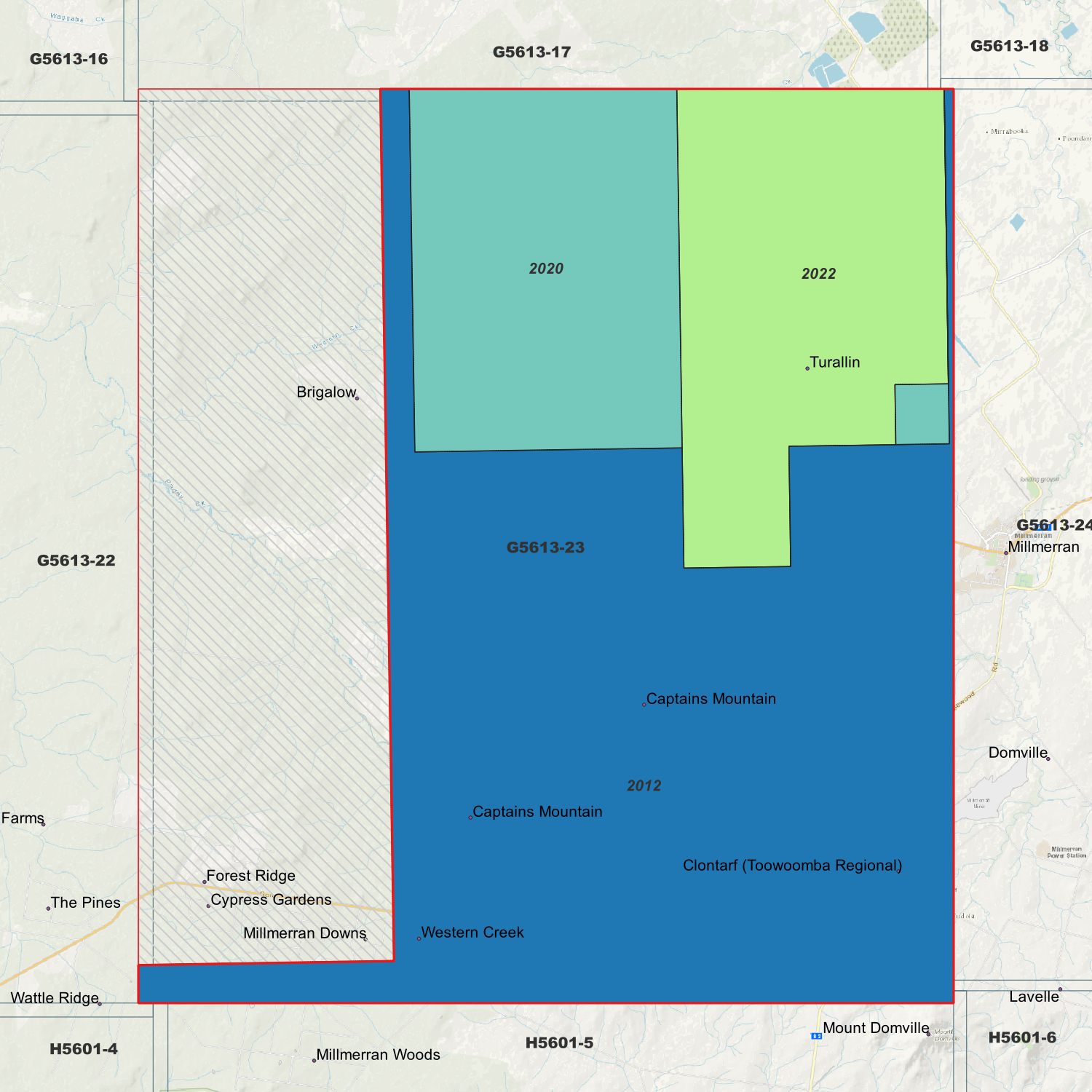The width and height of the screenshot is (1092, 1092).
Task: Click the H5601-5 map sheet label
Action: pyautogui.click(x=559, y=1042)
